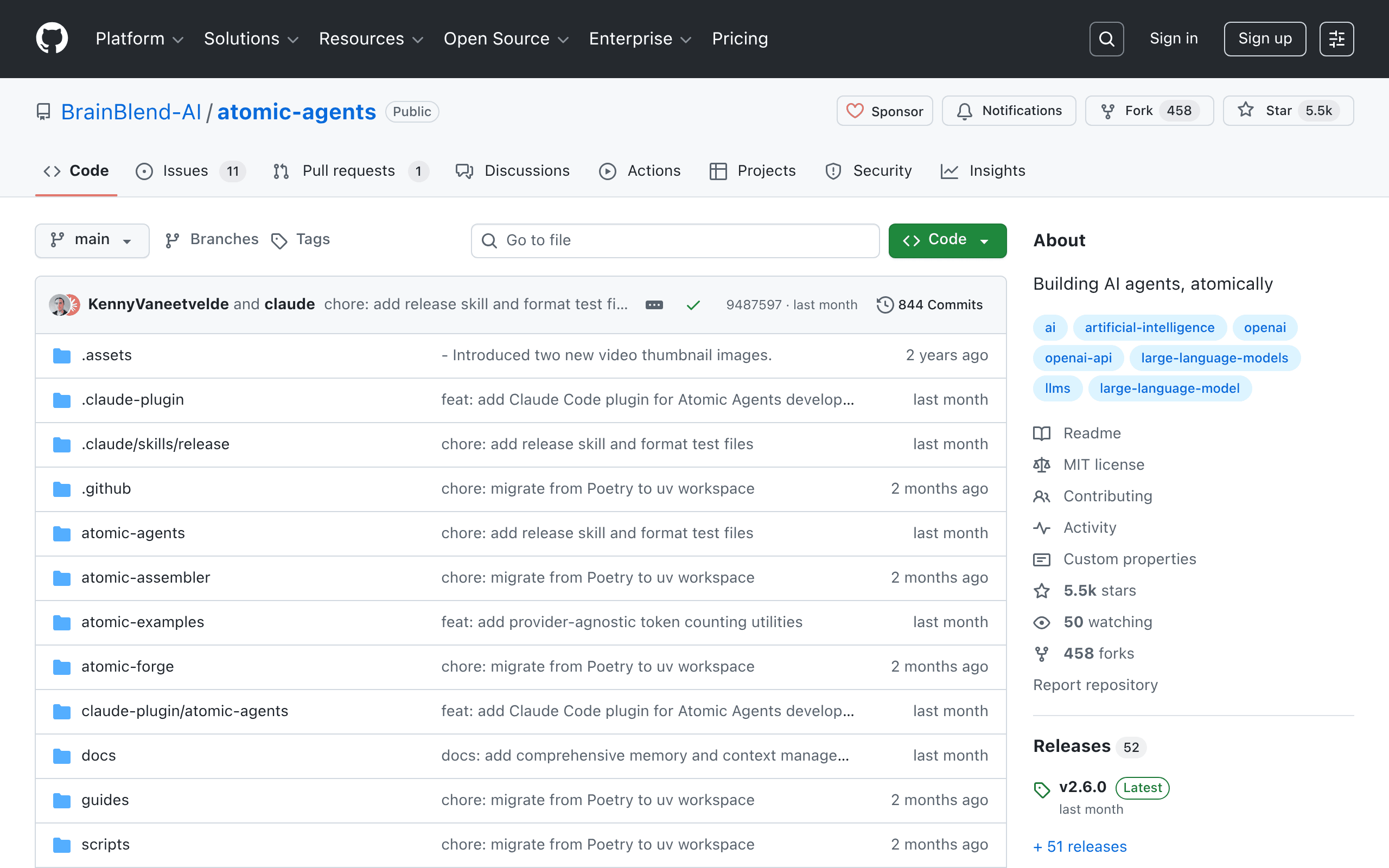
Task: Click the Sponsor heart button
Action: tap(884, 111)
